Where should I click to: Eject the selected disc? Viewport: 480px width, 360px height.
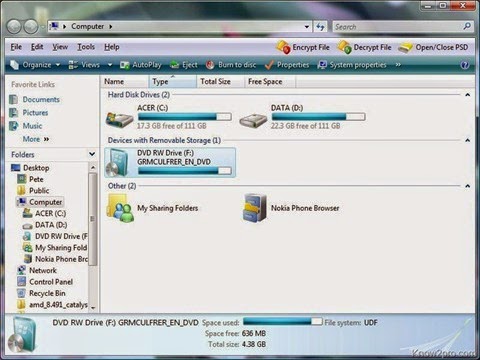(184, 65)
